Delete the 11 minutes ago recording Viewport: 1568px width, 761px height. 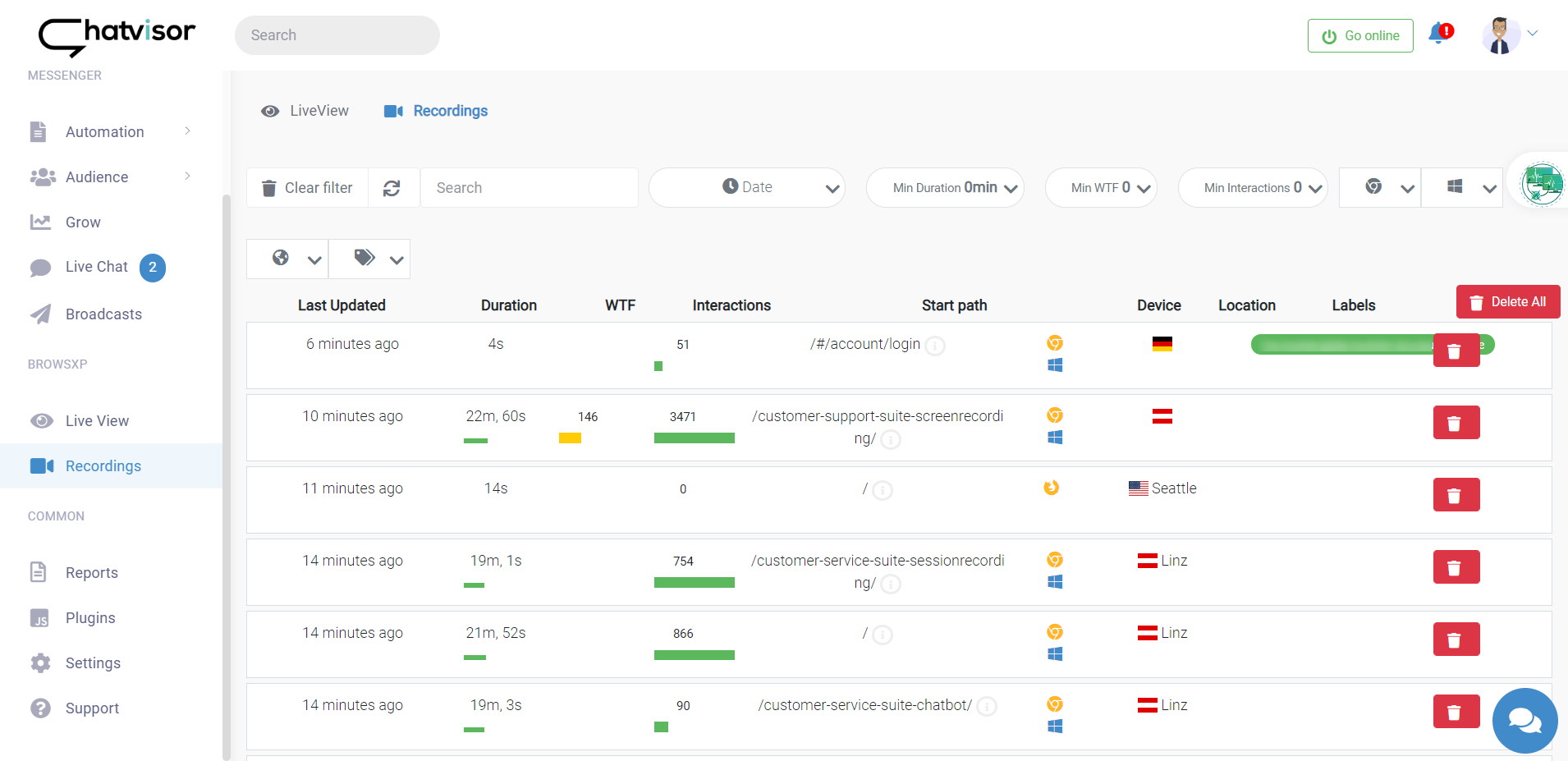[x=1456, y=495]
